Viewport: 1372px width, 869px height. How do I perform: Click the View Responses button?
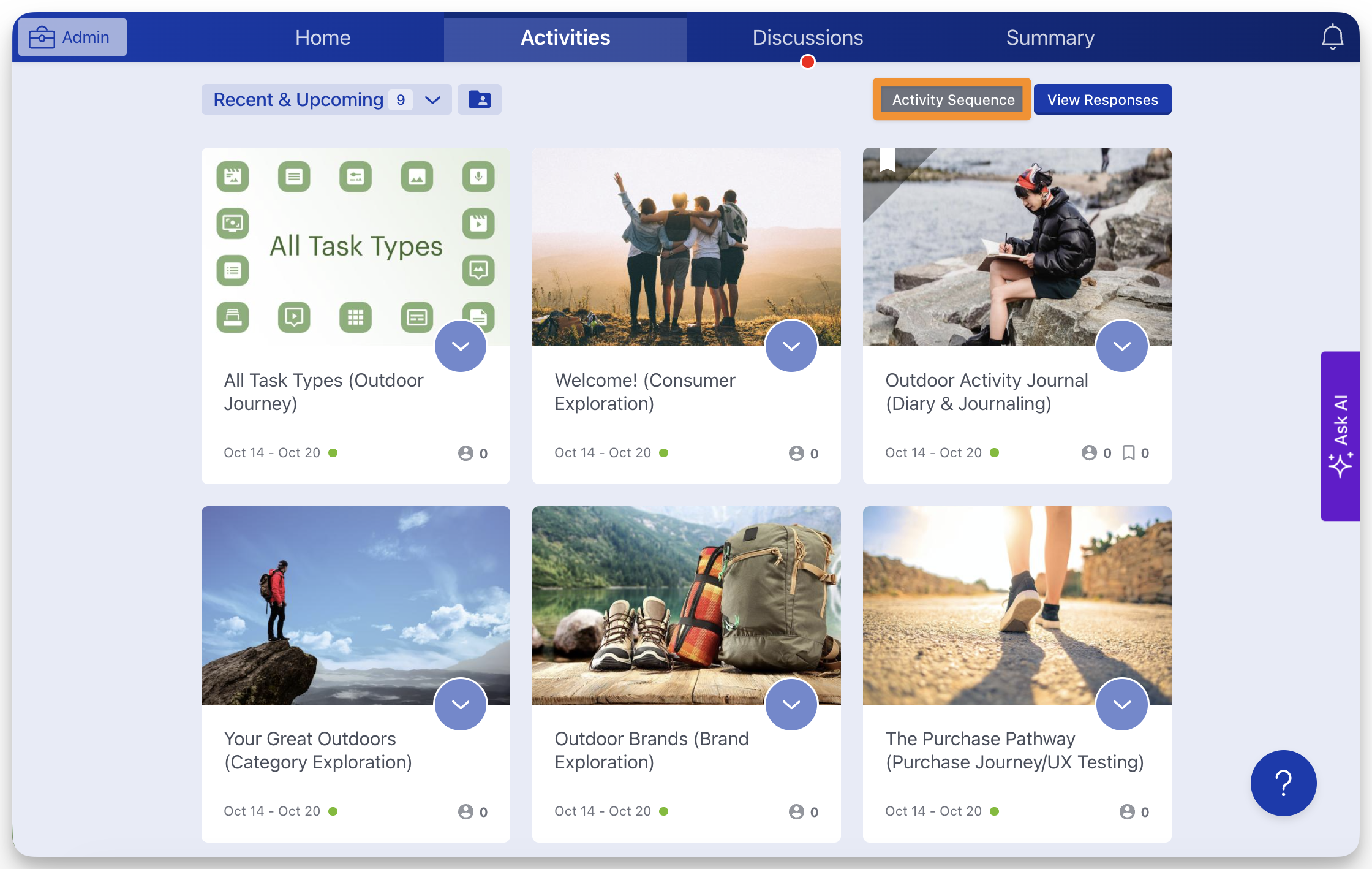(1102, 99)
